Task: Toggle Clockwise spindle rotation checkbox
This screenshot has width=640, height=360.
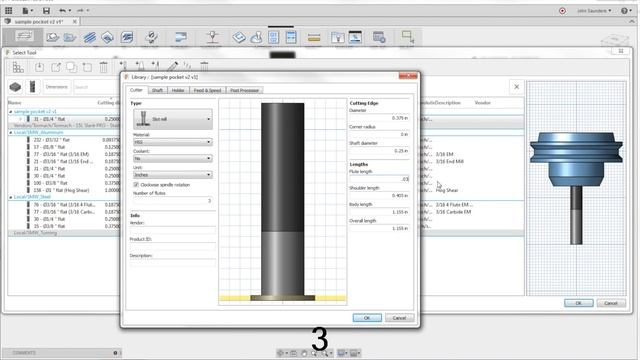Action: click(136, 184)
